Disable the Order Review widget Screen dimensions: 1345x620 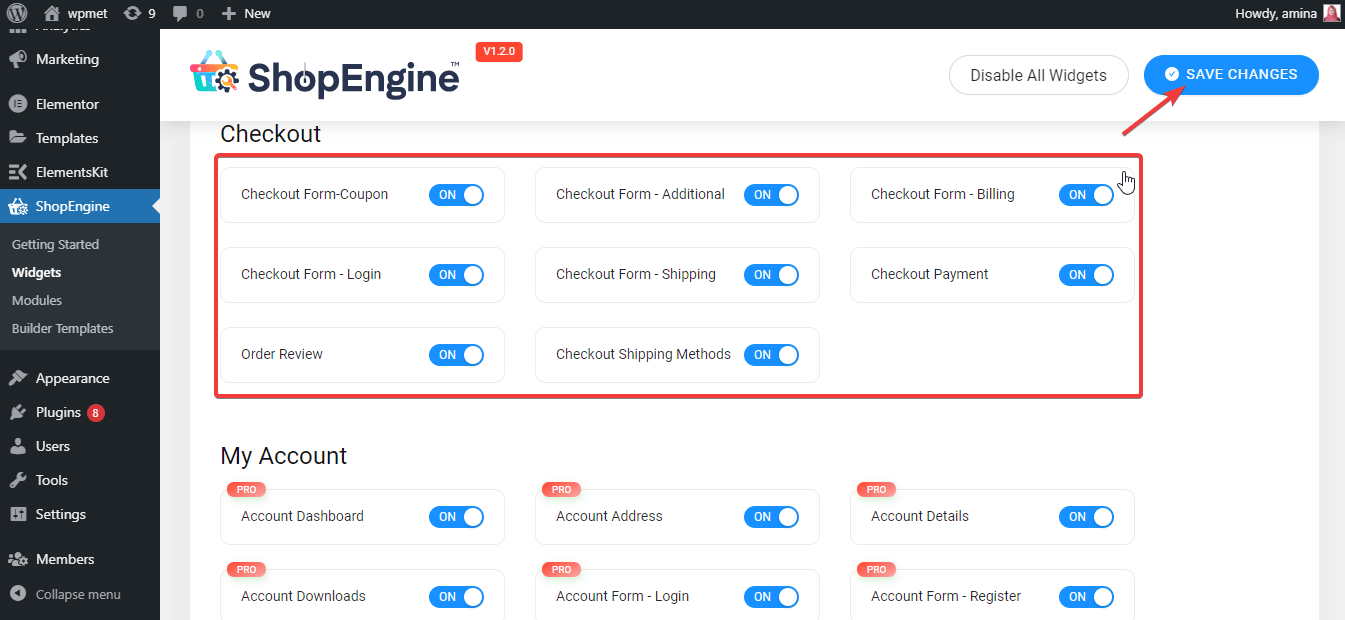[x=456, y=355]
